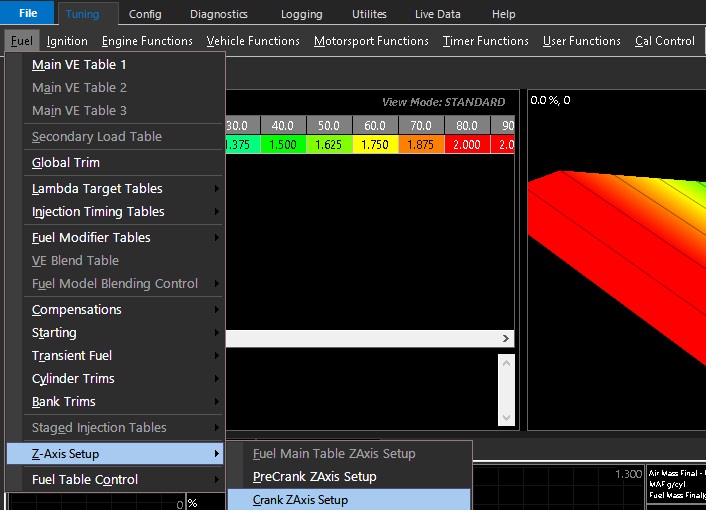Select the green 1.500 table cell
This screenshot has height=510, width=706.
(283, 144)
